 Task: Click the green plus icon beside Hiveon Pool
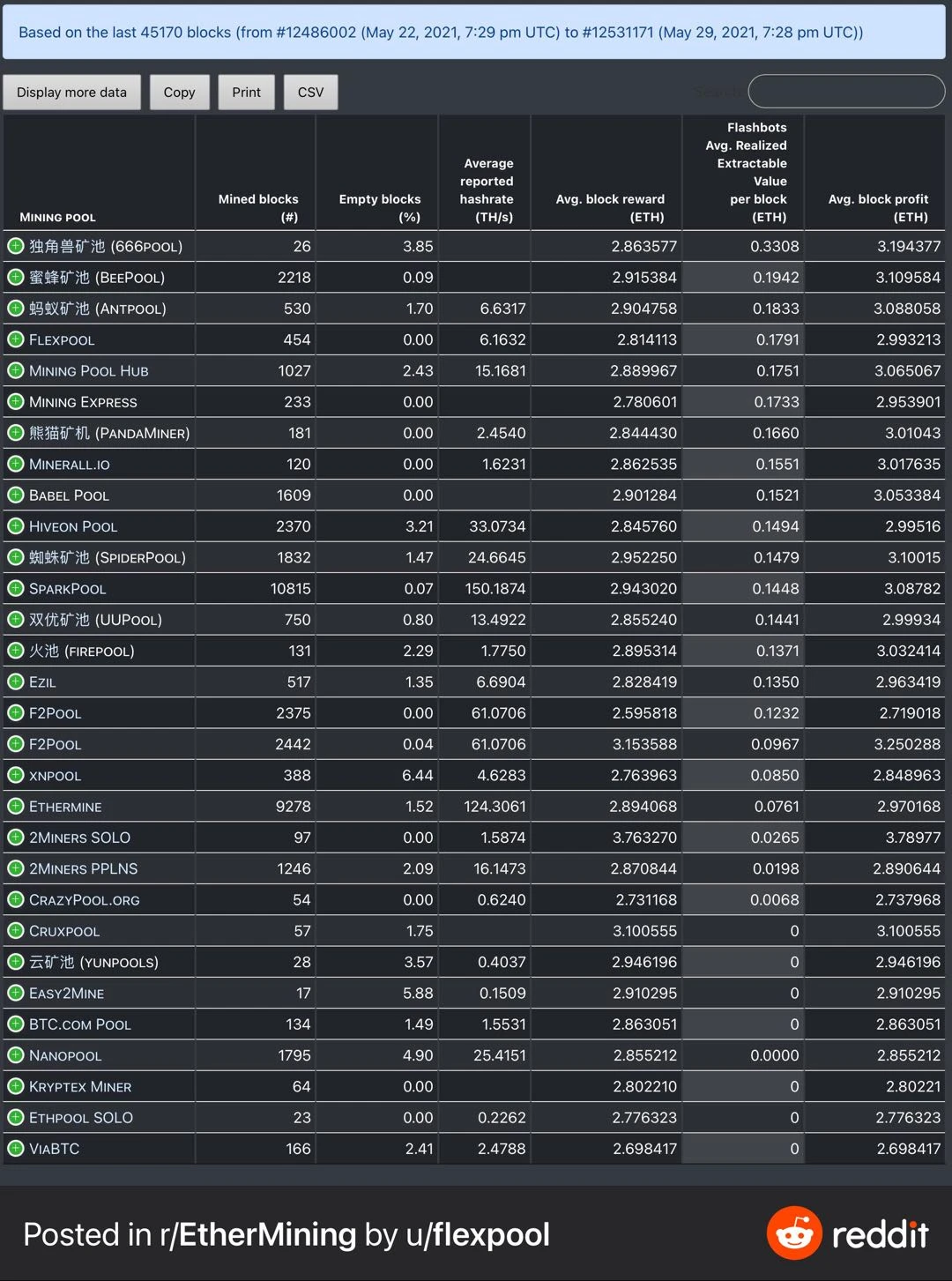[x=16, y=526]
